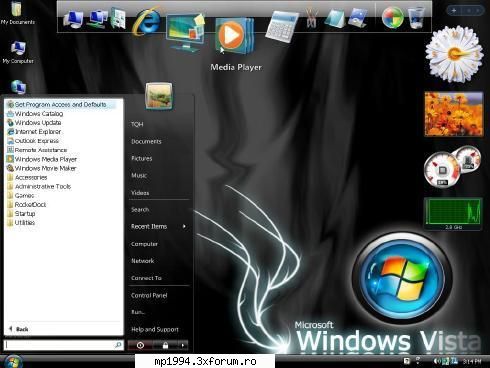Open Documents from Start menu
The image size is (490, 368).
[x=146, y=141]
